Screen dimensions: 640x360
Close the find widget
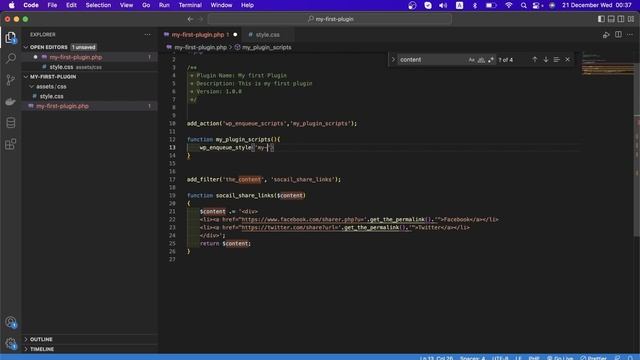[567, 60]
